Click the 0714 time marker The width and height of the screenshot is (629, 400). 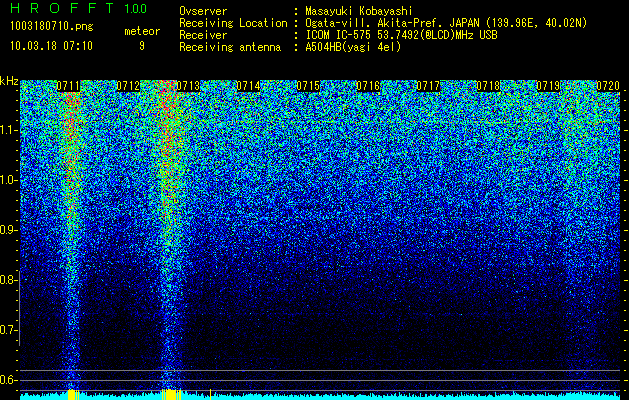click(x=248, y=86)
